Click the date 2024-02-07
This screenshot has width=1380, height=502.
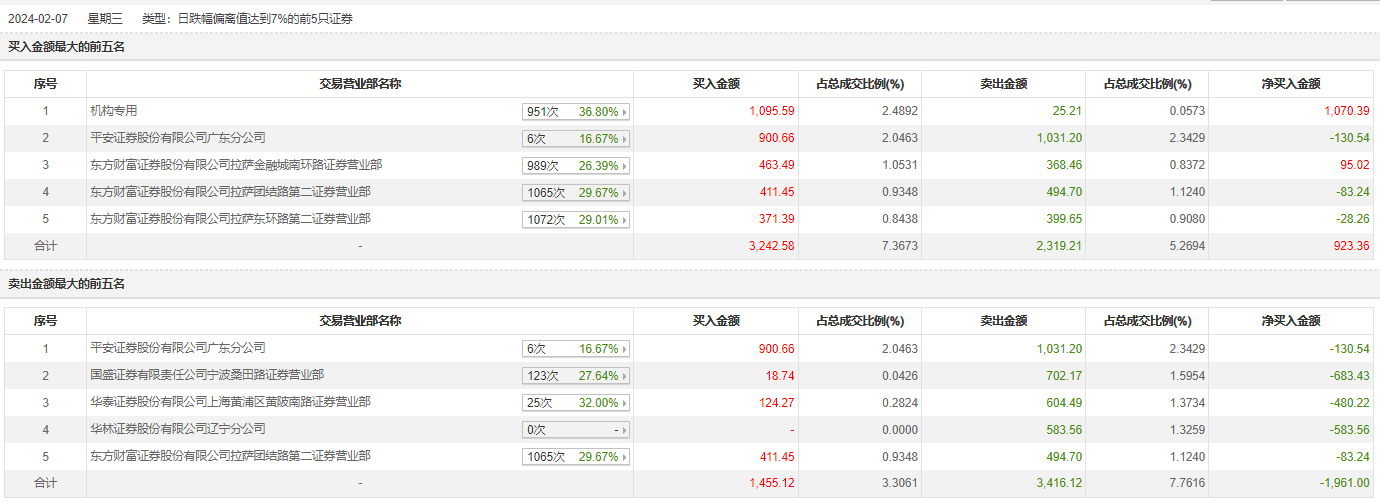tap(39, 18)
